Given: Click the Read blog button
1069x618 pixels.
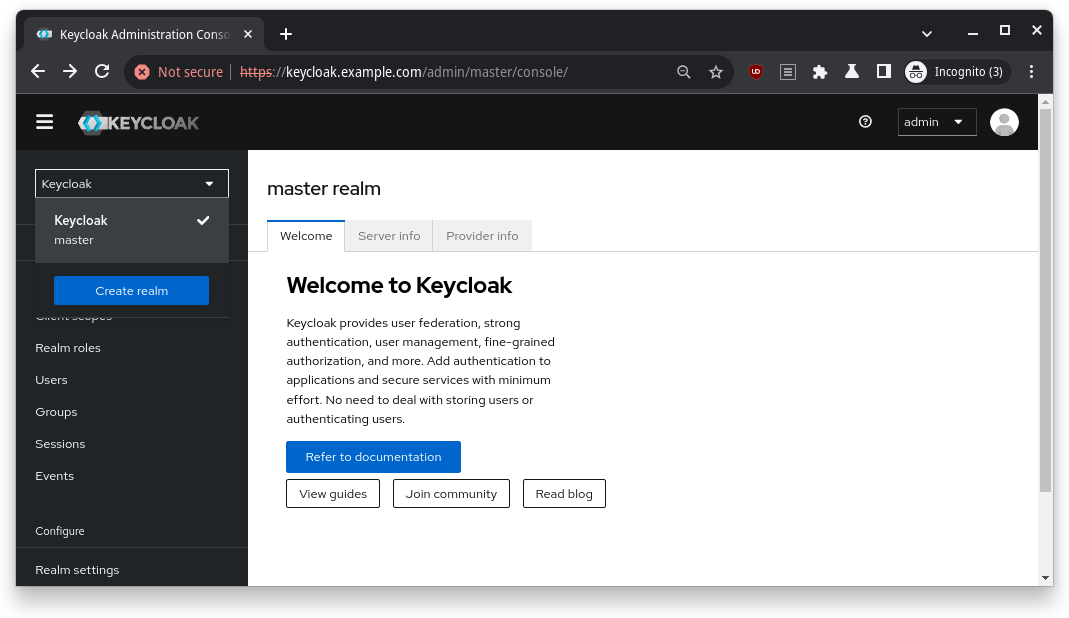Looking at the screenshot, I should pyautogui.click(x=564, y=494).
